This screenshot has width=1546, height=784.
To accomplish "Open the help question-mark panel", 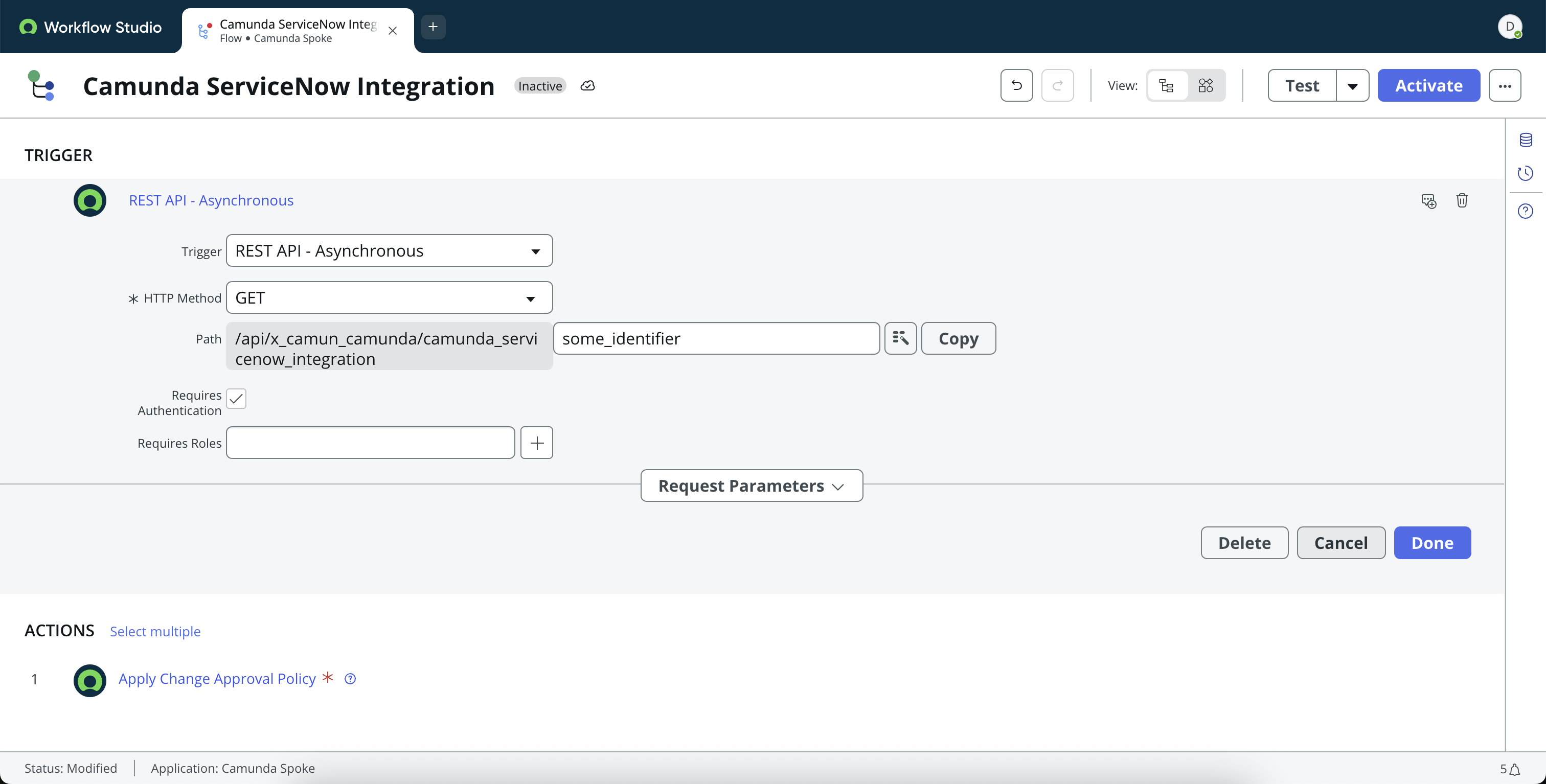I will [1526, 211].
